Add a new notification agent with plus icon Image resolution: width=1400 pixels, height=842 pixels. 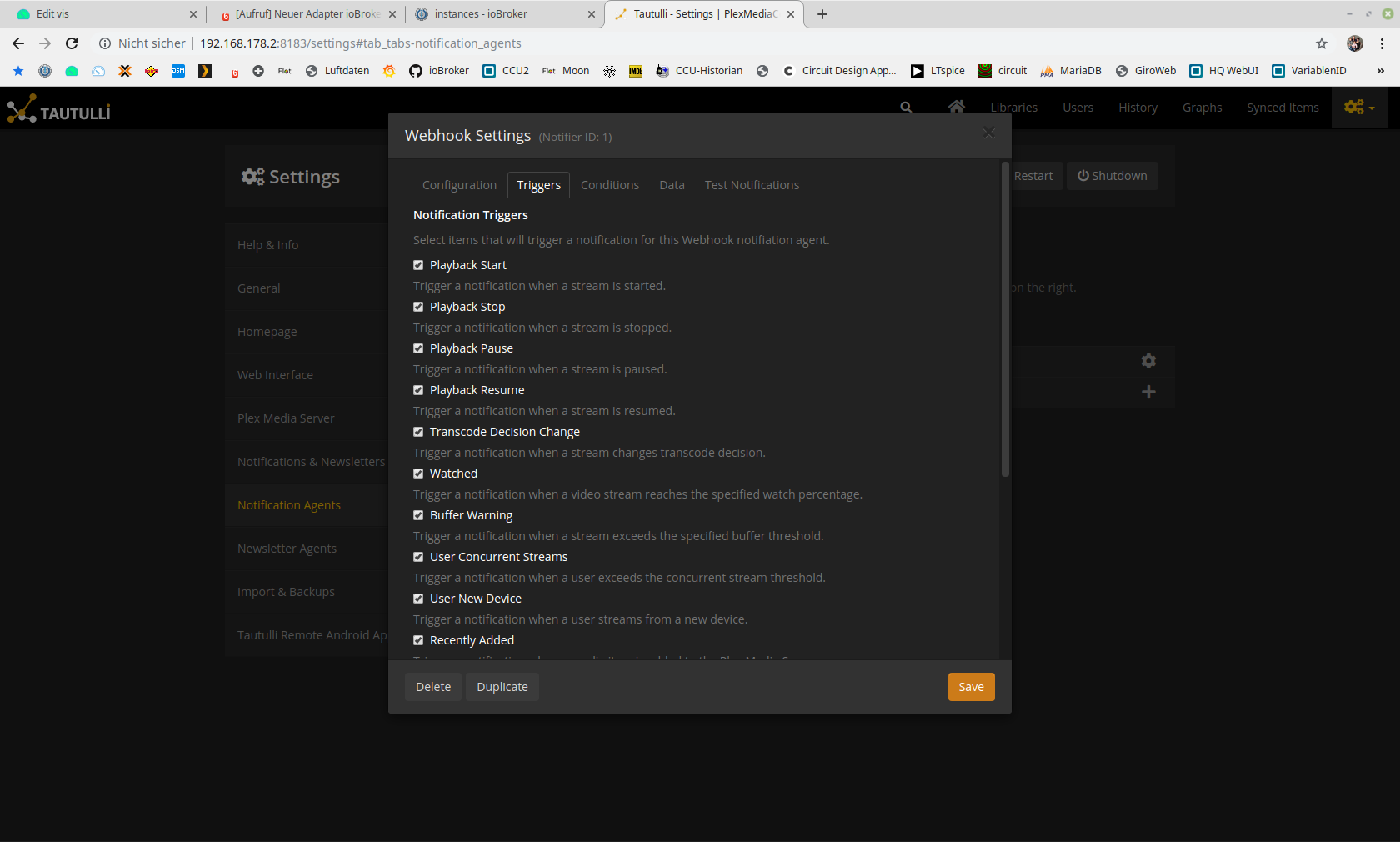point(1148,392)
